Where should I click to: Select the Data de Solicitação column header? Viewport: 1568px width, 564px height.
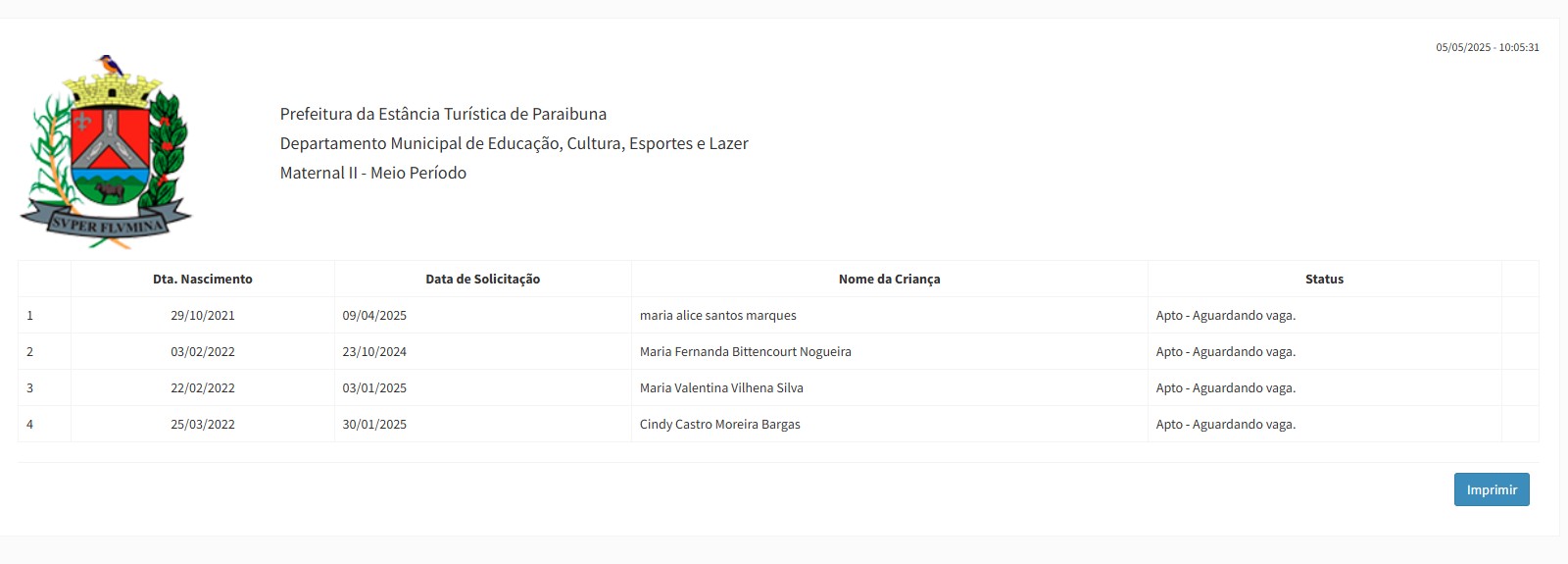point(483,279)
